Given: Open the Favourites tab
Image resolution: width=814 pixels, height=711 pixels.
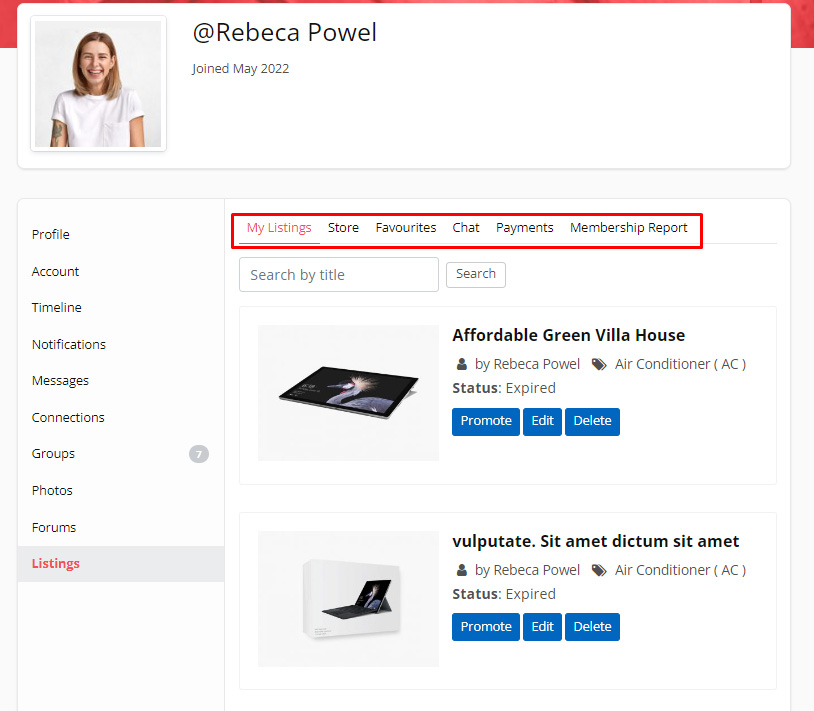Looking at the screenshot, I should click(x=405, y=228).
